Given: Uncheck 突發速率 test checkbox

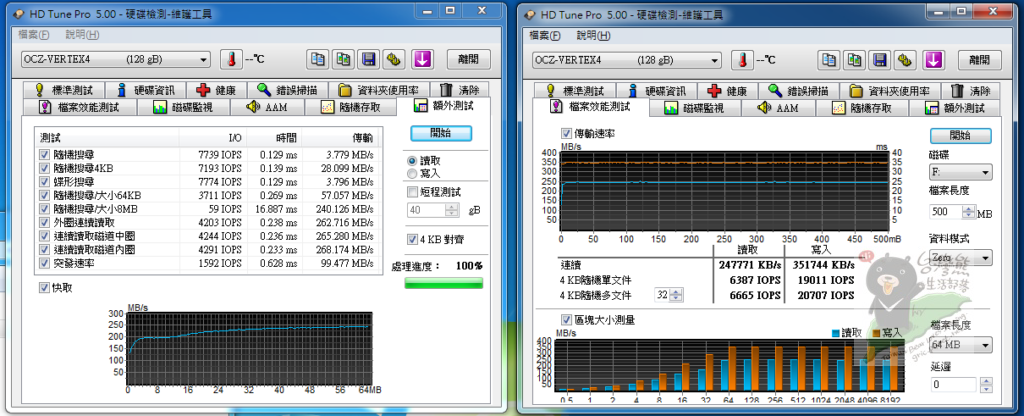Looking at the screenshot, I should click(44, 263).
